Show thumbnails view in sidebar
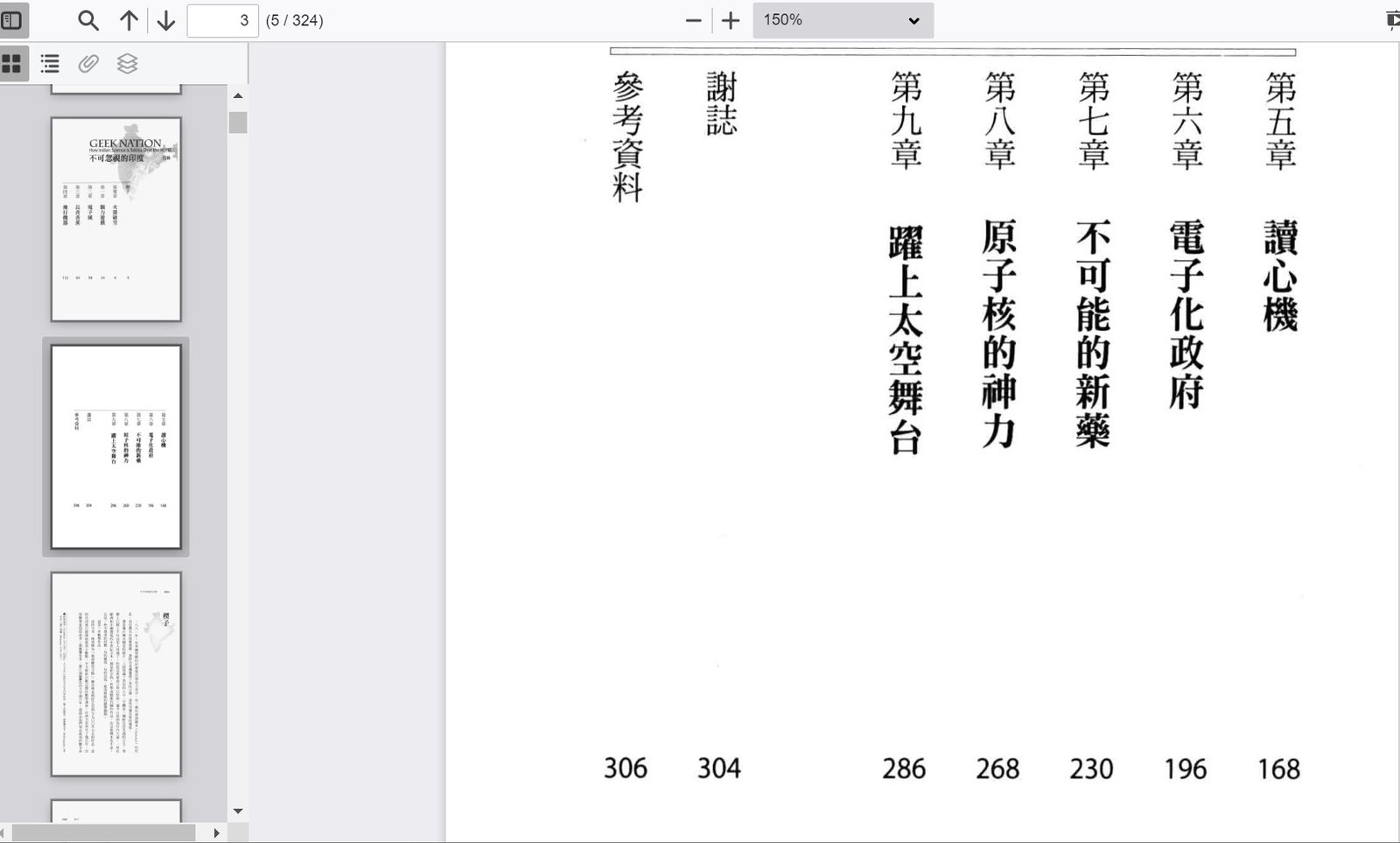1400x843 pixels. (x=12, y=63)
